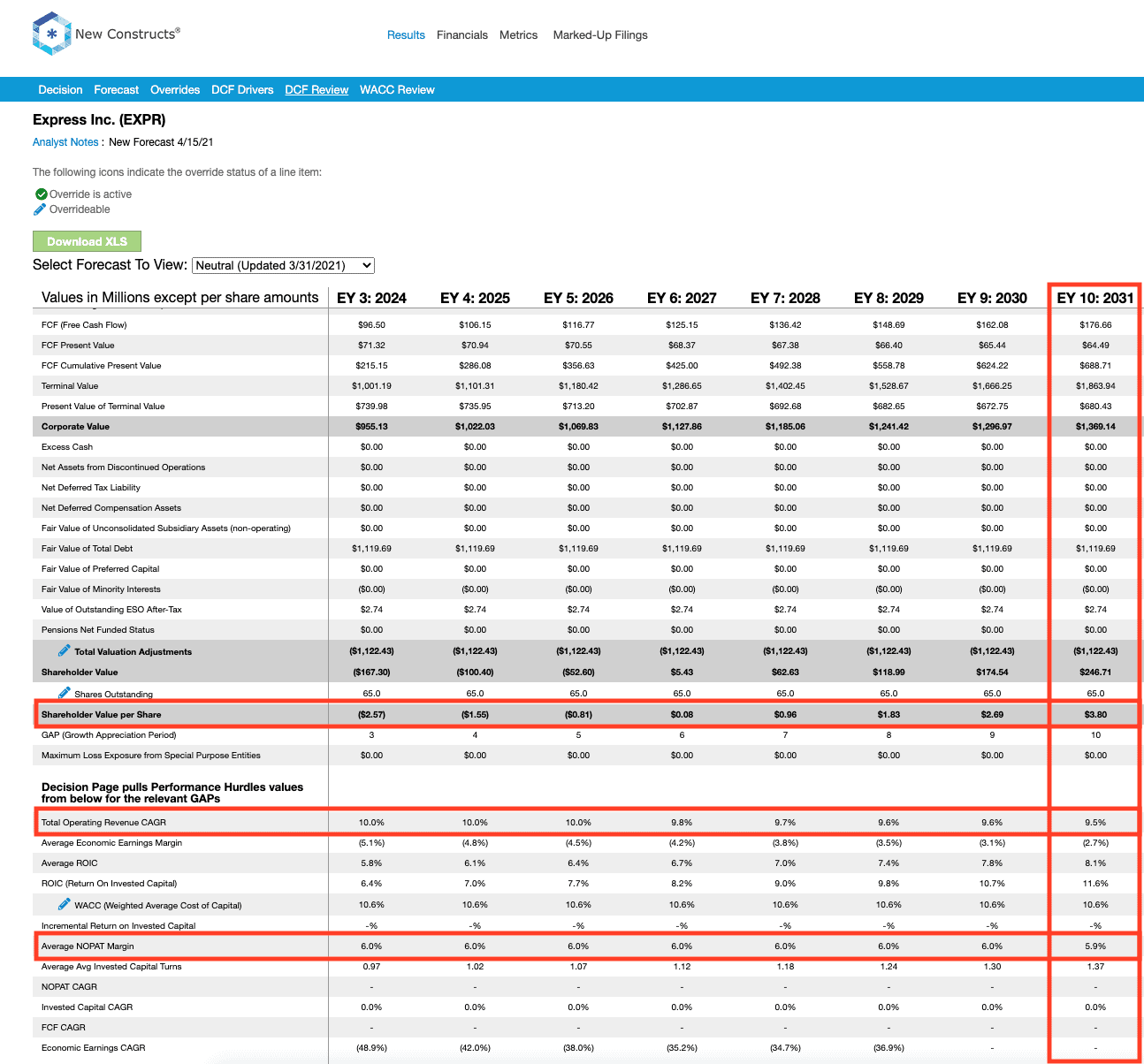Click 5.9% Average NOPAT Margin cell
This screenshot has height=1064, width=1144.
click(1095, 946)
